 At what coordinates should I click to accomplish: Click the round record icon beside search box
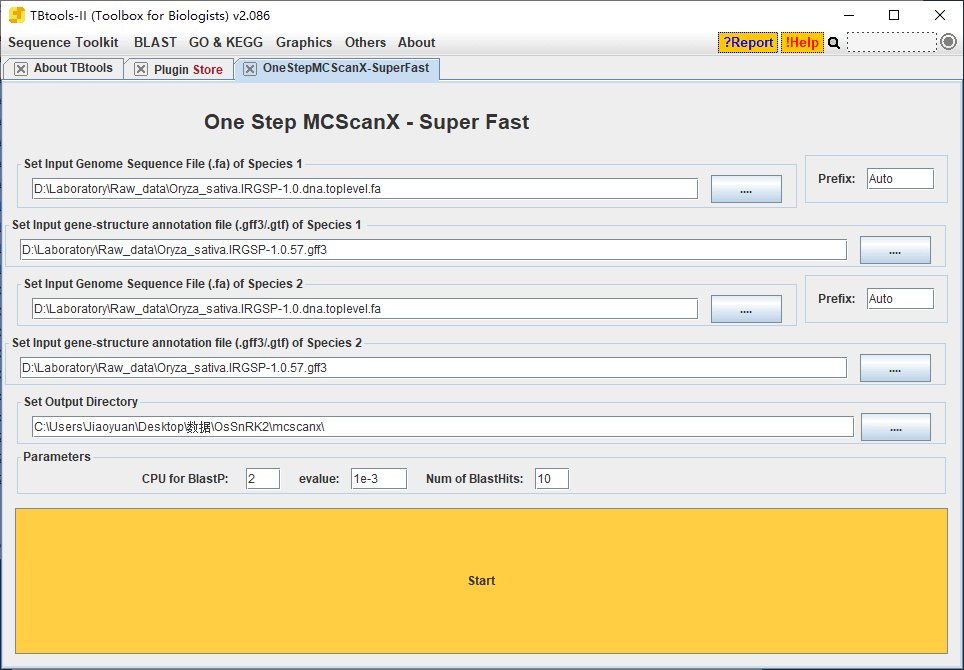[949, 42]
